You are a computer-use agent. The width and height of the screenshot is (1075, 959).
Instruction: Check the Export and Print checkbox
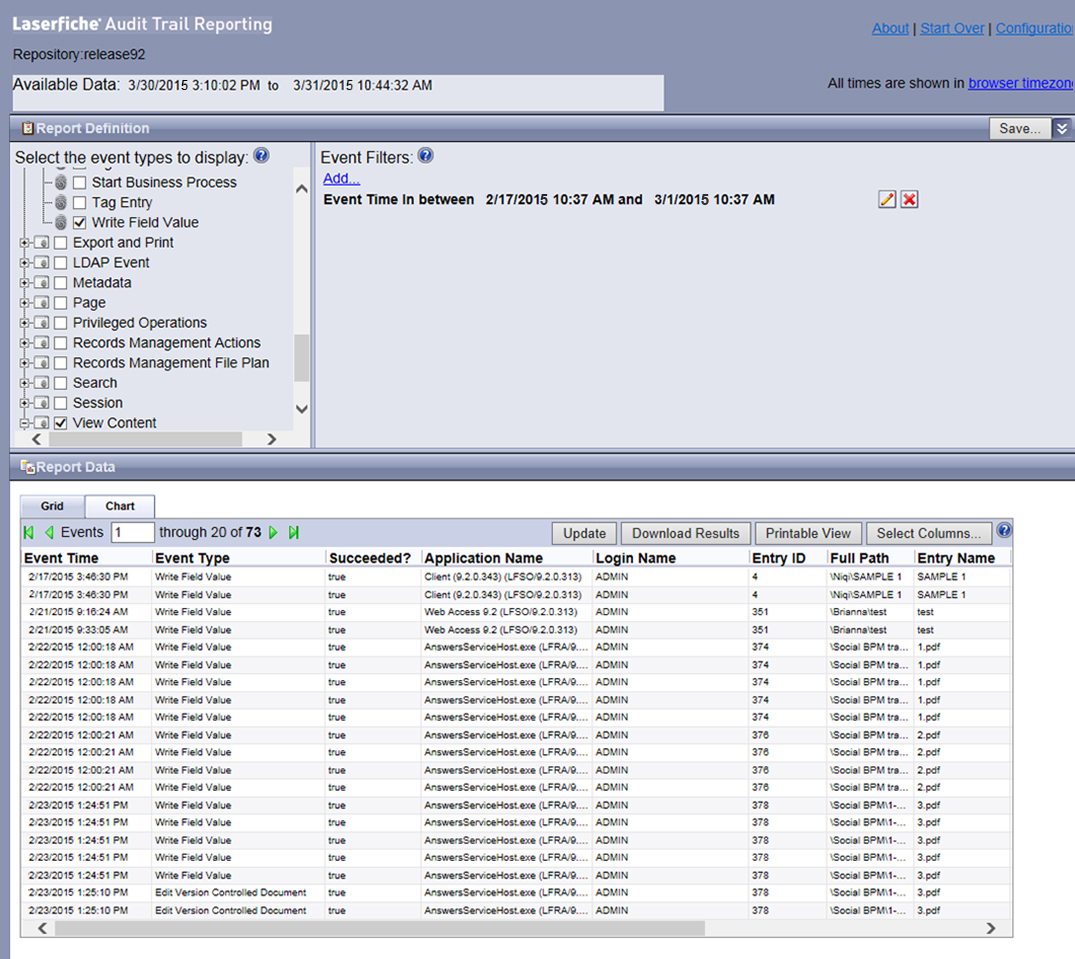(60, 243)
